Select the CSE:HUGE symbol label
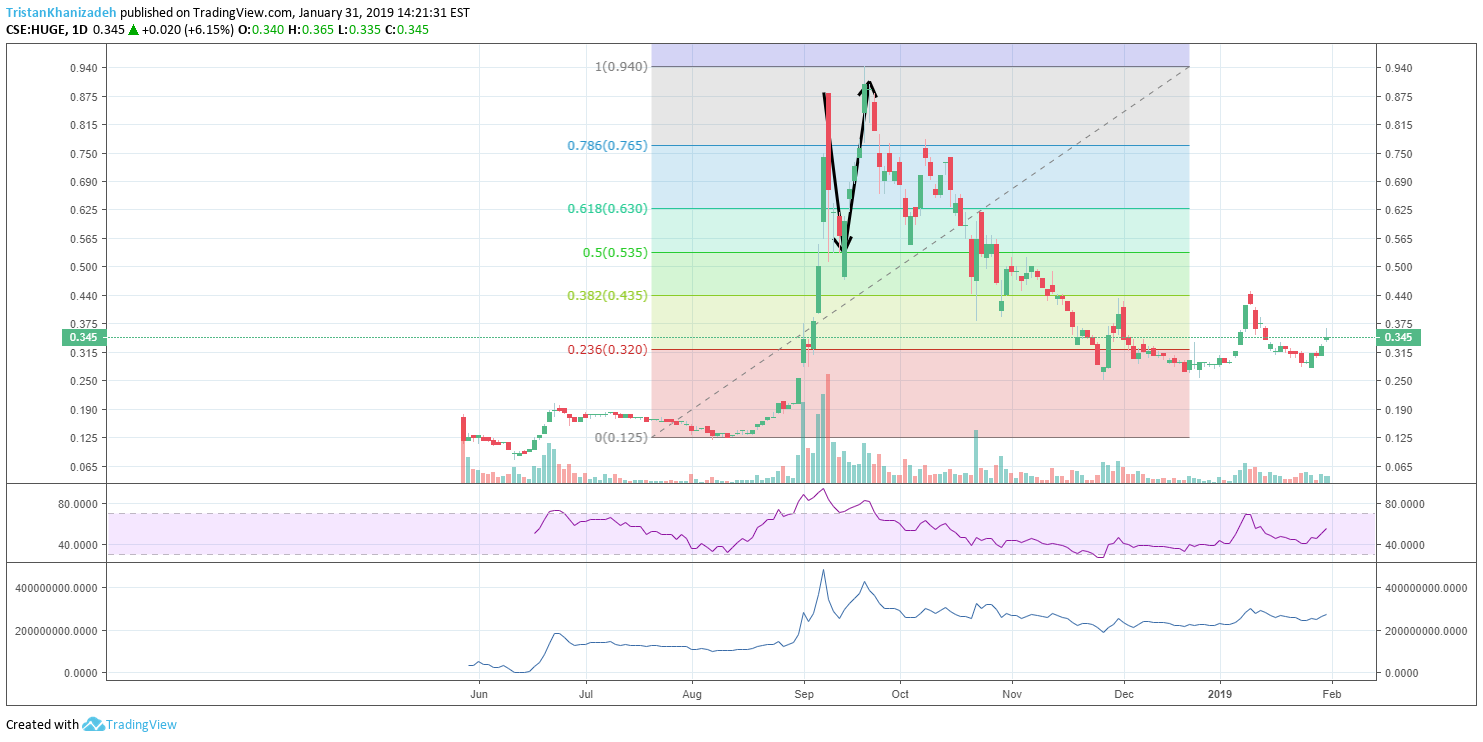 (x=36, y=30)
